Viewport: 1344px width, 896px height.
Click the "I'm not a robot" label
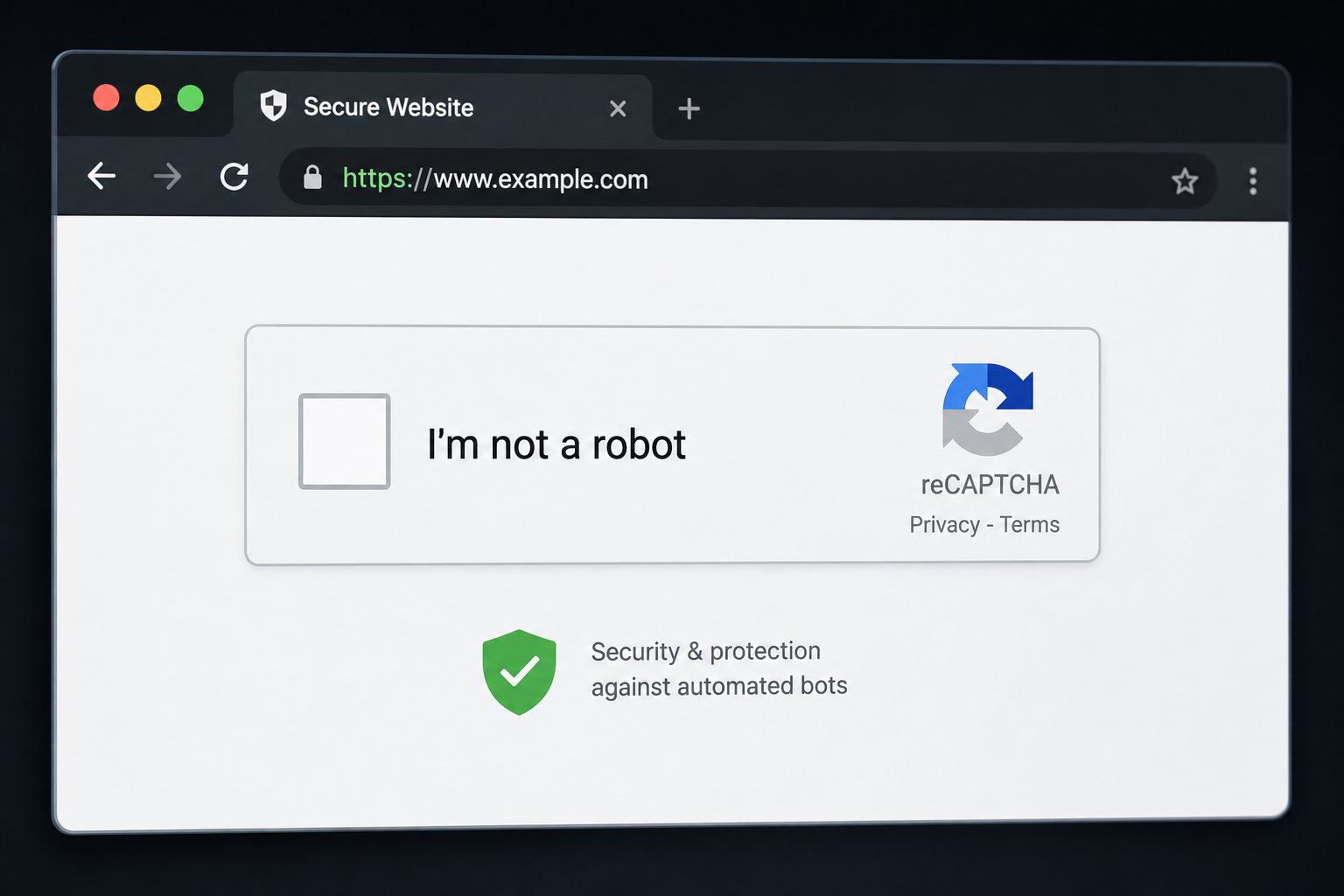click(x=556, y=444)
